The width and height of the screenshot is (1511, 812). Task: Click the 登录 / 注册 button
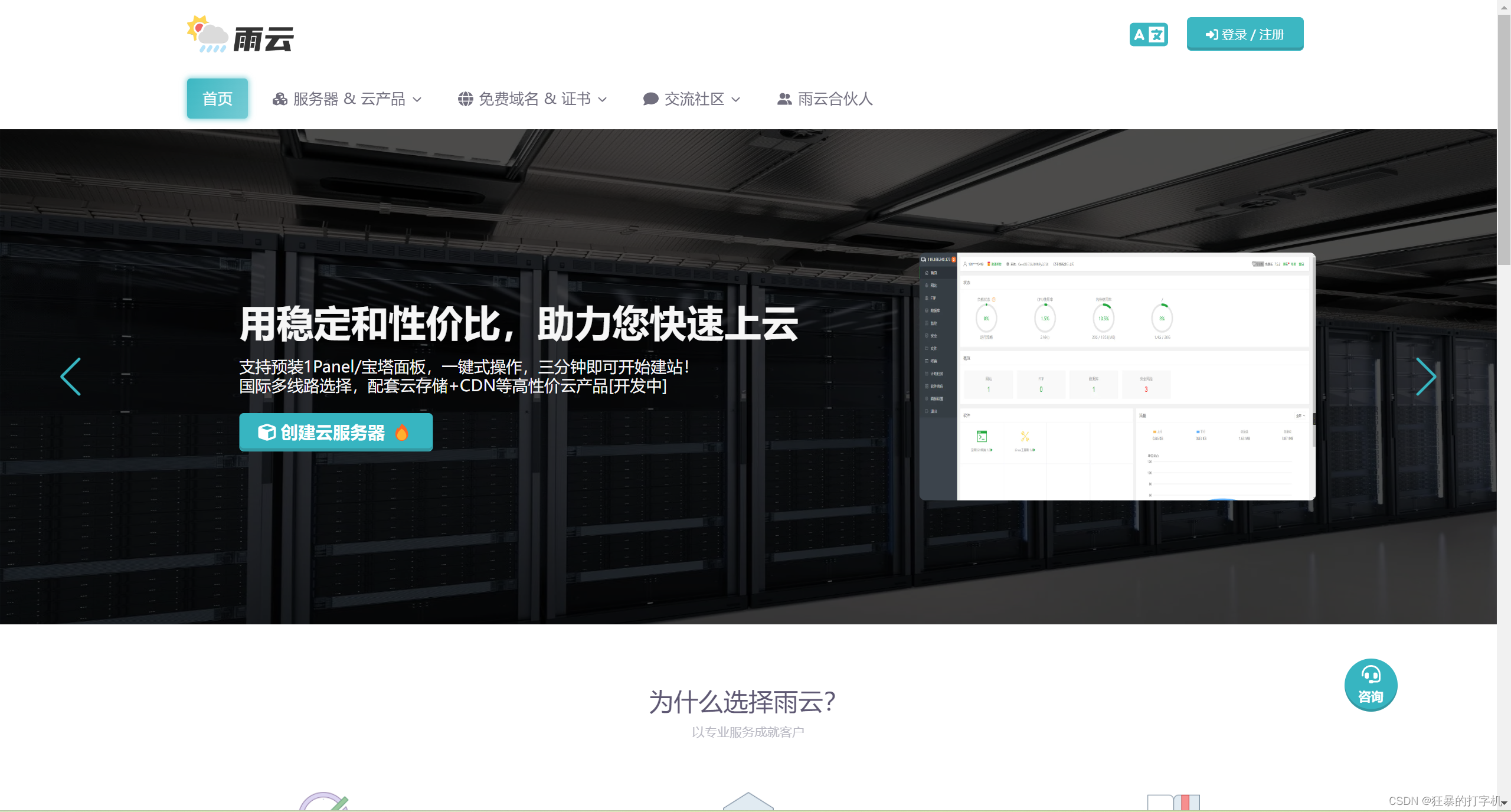pyautogui.click(x=1245, y=34)
